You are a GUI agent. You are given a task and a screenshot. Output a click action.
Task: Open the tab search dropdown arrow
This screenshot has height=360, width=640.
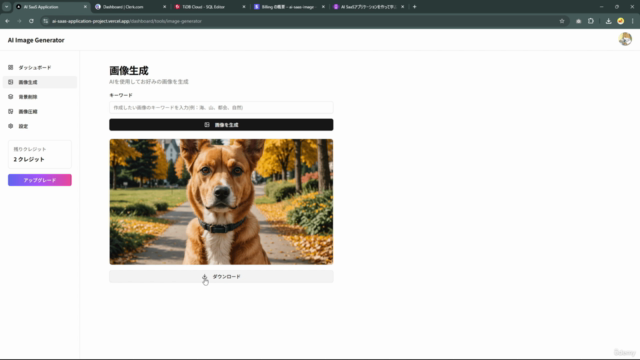click(x=7, y=7)
